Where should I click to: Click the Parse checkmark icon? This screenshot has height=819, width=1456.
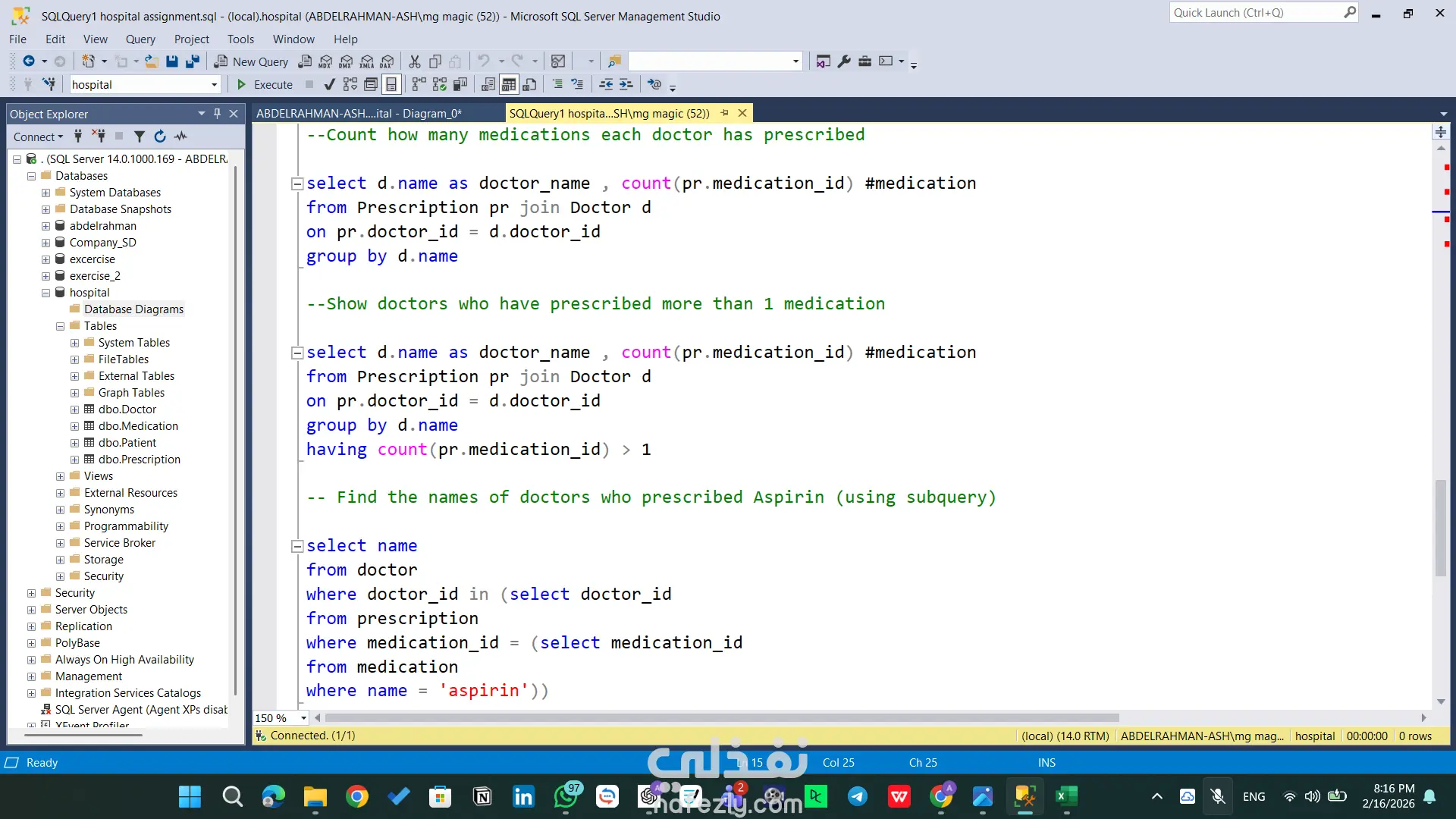pyautogui.click(x=329, y=84)
